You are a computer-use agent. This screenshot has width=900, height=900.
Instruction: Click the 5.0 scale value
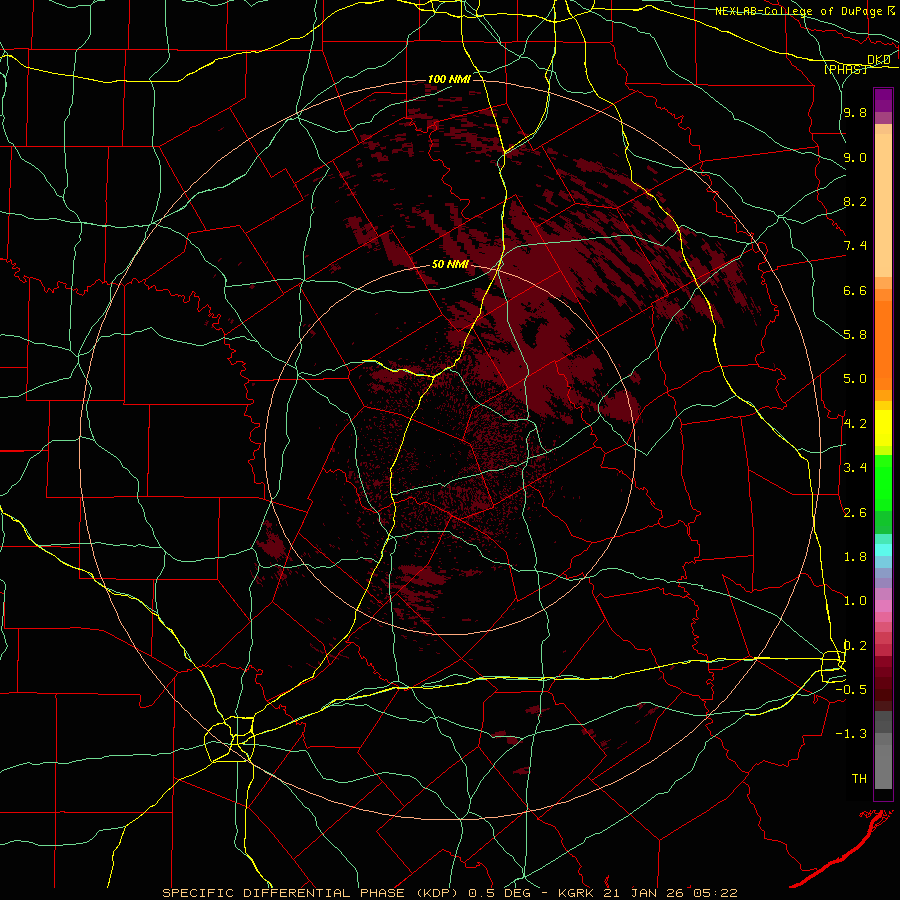click(855, 379)
